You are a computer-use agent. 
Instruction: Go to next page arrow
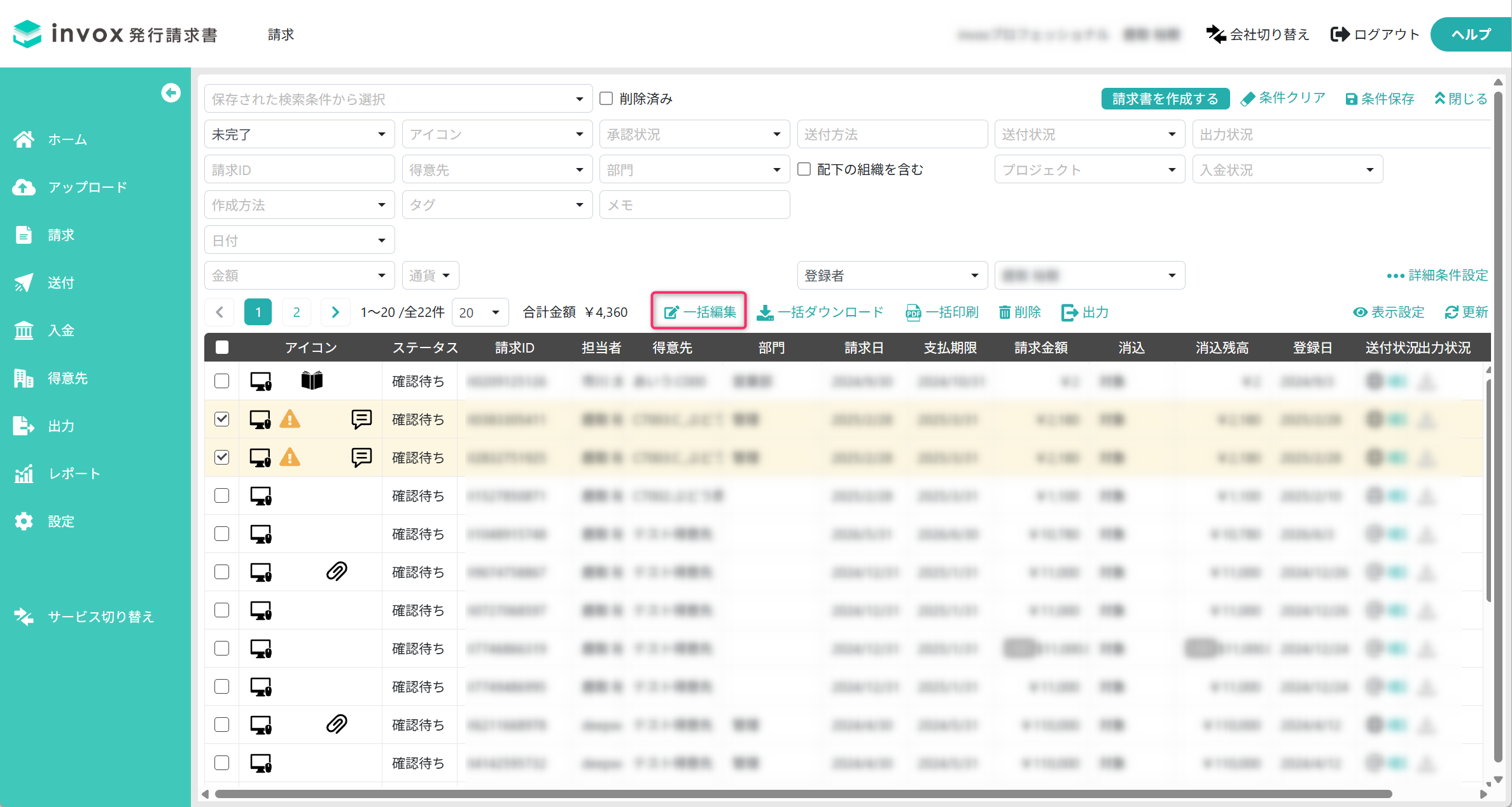335,312
